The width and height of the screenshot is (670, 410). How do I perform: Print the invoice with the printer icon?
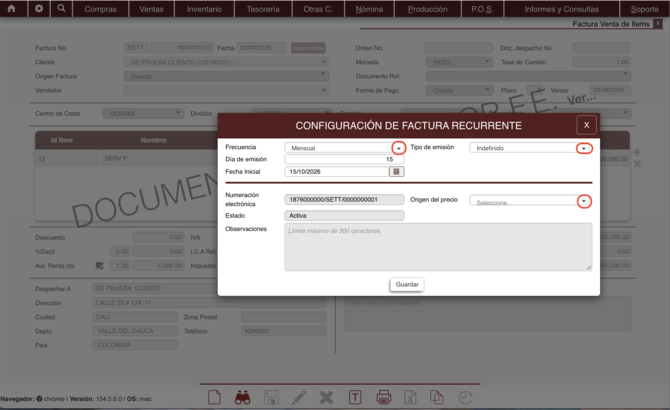[x=383, y=397]
